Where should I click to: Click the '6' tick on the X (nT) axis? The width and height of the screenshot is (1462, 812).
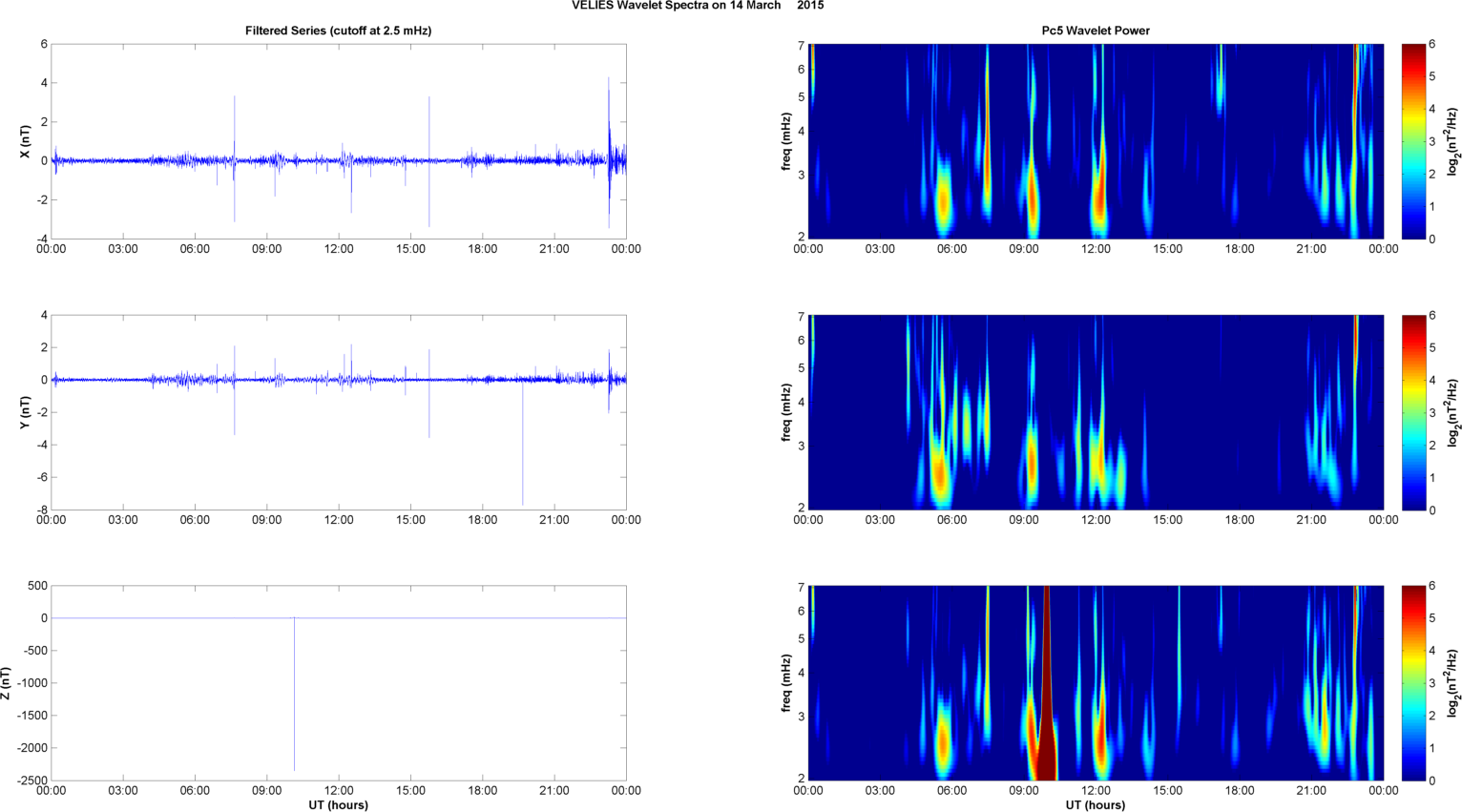(44, 44)
